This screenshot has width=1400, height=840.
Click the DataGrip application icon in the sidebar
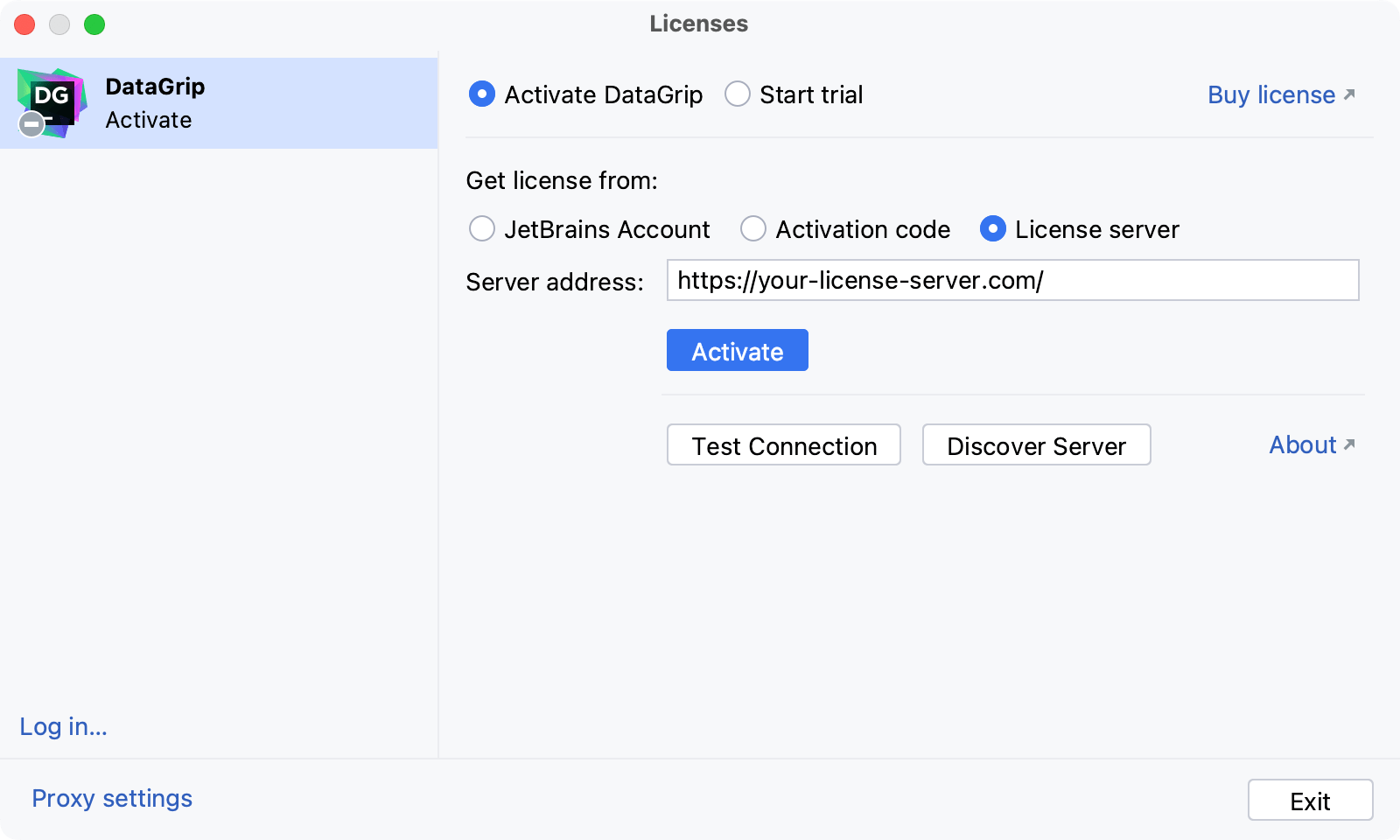coord(52,101)
